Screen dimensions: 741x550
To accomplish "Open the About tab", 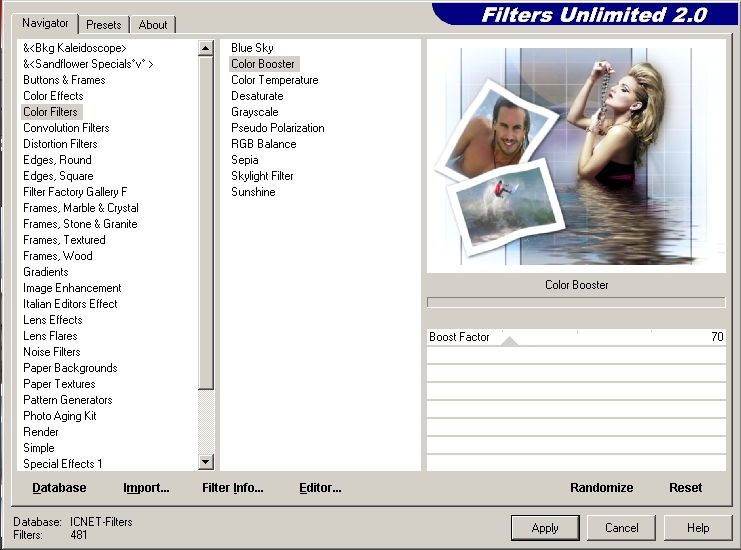I will [153, 25].
